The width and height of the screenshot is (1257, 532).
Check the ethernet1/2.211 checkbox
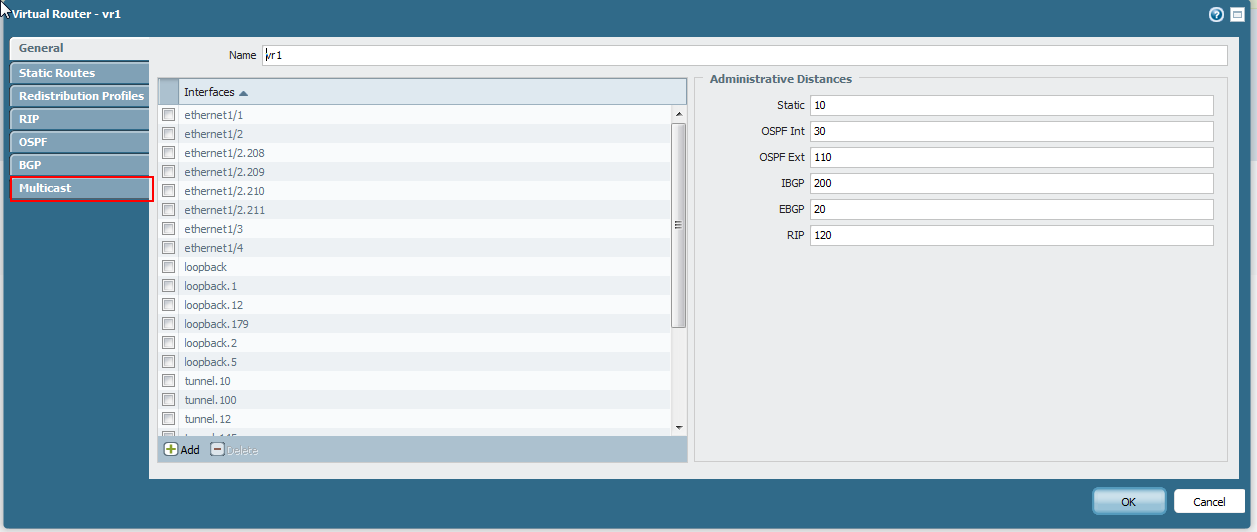[x=168, y=210]
